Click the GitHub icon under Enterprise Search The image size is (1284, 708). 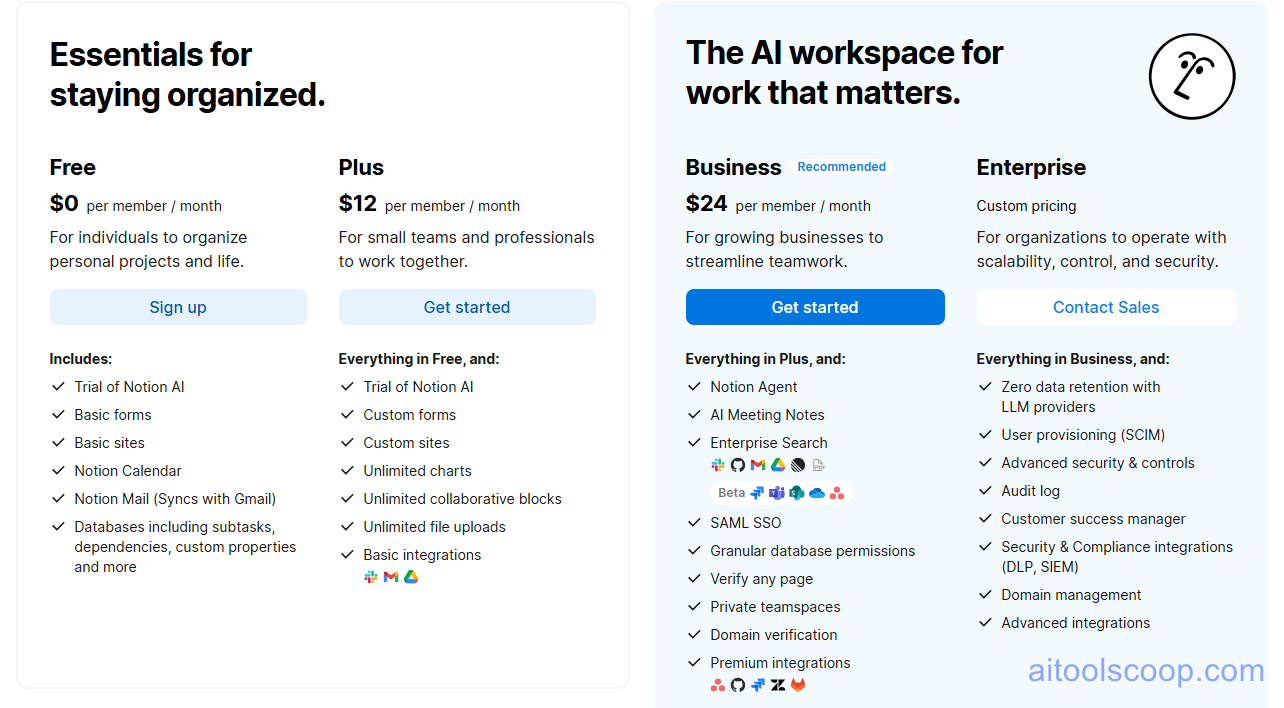[x=737, y=464]
